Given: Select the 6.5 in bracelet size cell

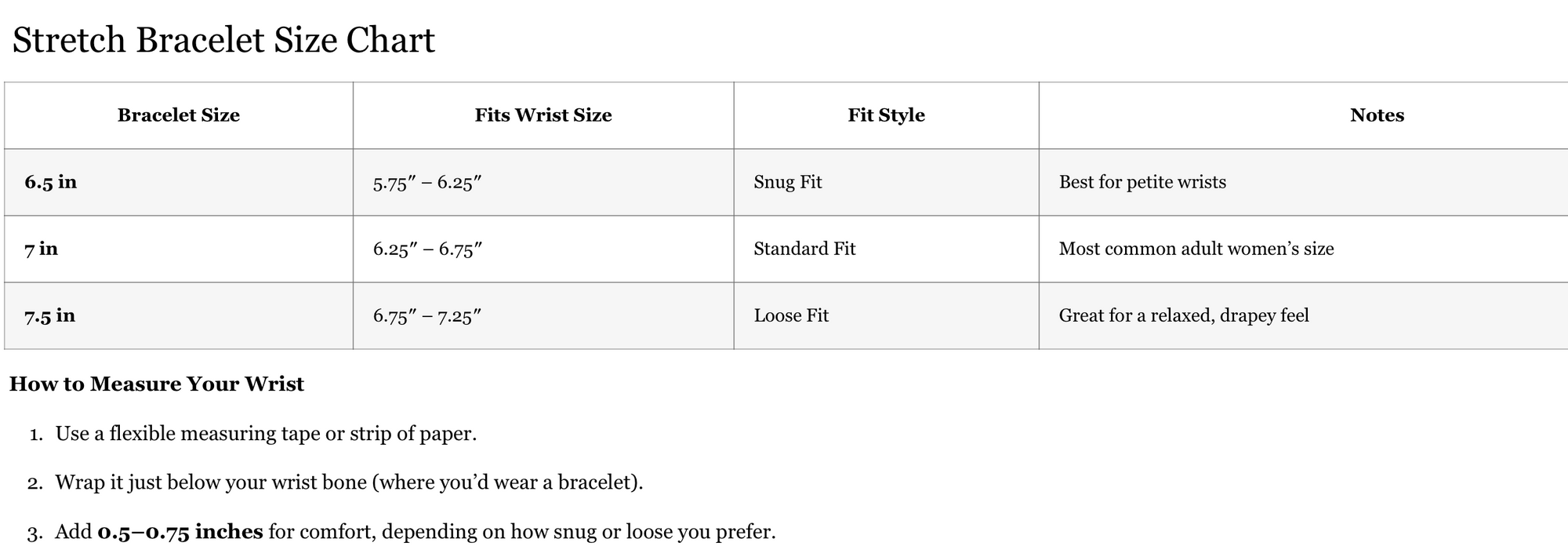Looking at the screenshot, I should [x=51, y=182].
